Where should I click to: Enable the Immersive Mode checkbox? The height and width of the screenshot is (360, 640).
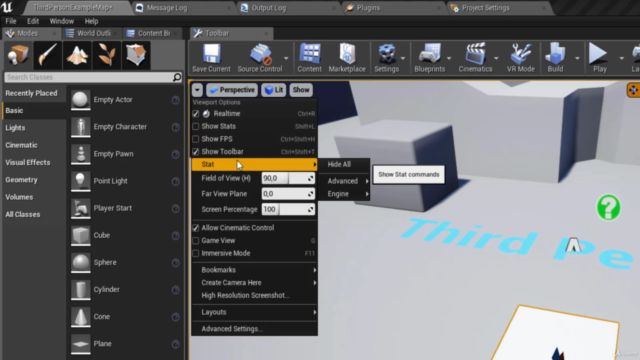pos(196,253)
